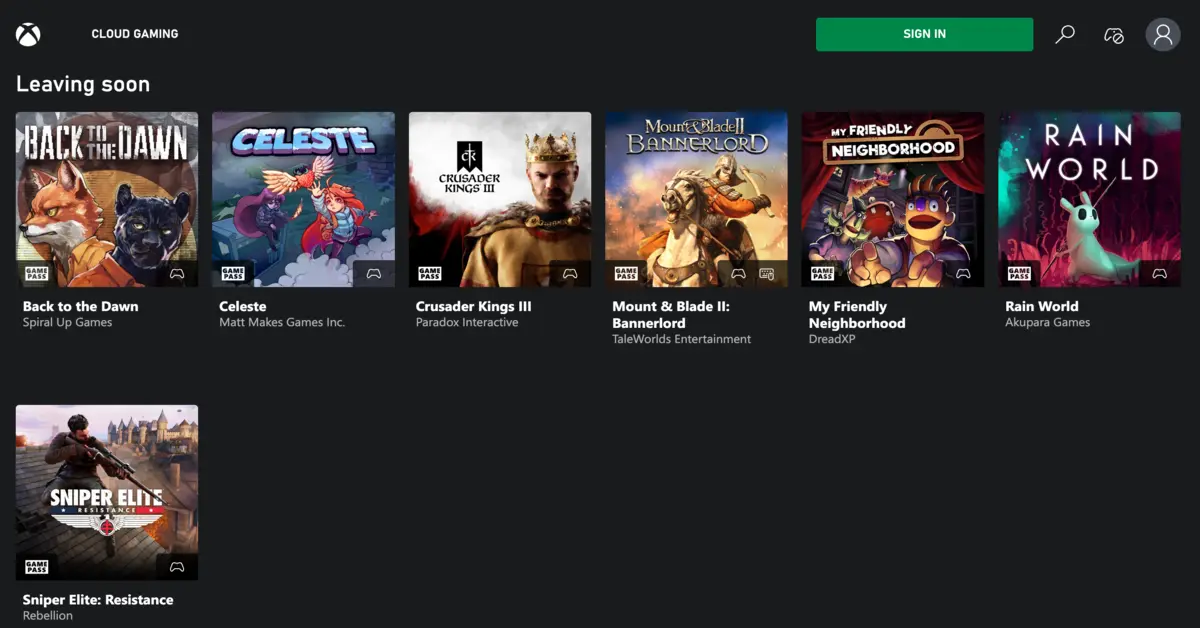Open the Celeste title link
Screen dimensions: 1200x628
[243, 307]
